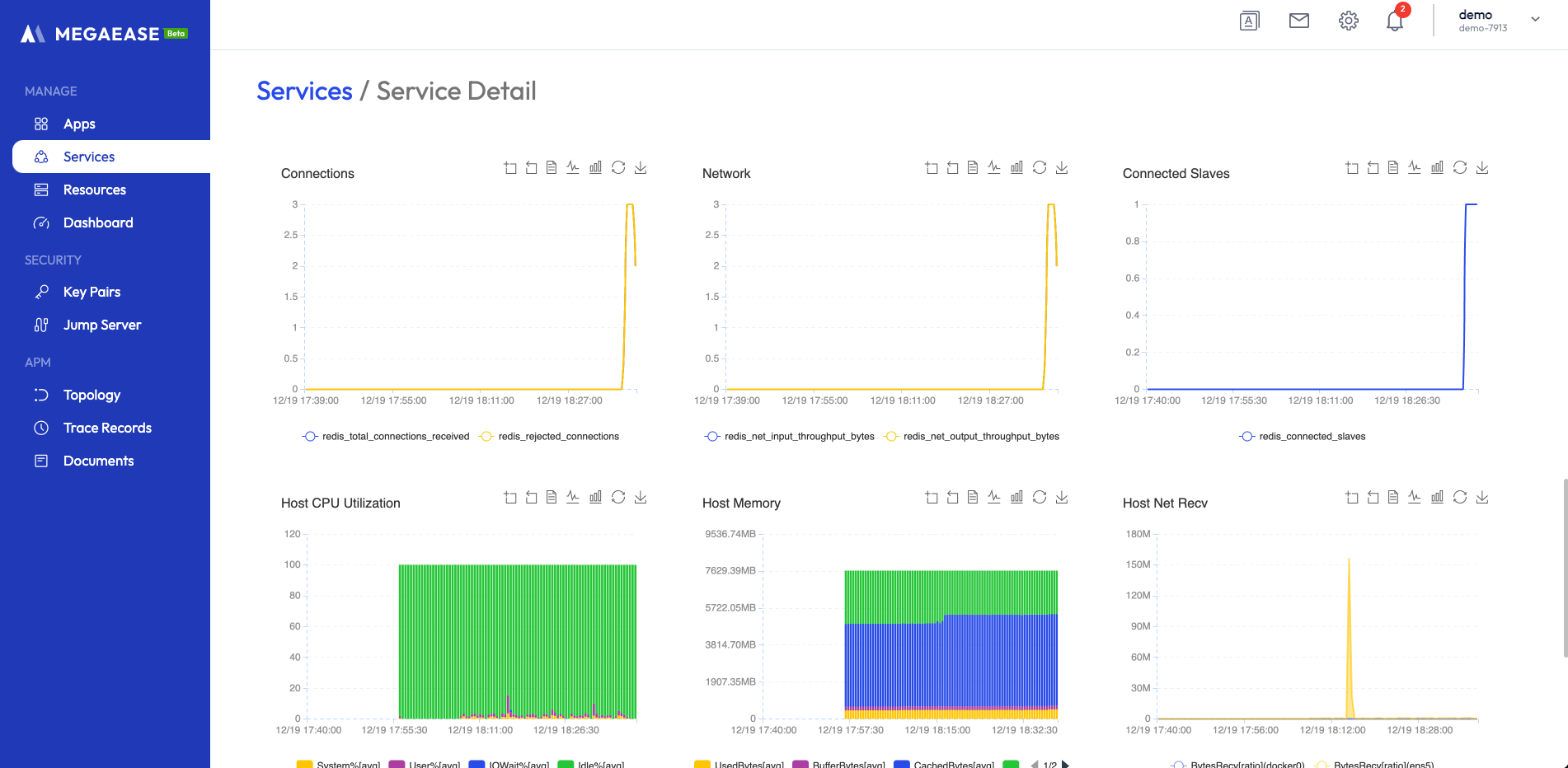Image resolution: width=1568 pixels, height=768 pixels.
Task: Enable area zoom on Host Net Recv
Action: click(x=1352, y=497)
